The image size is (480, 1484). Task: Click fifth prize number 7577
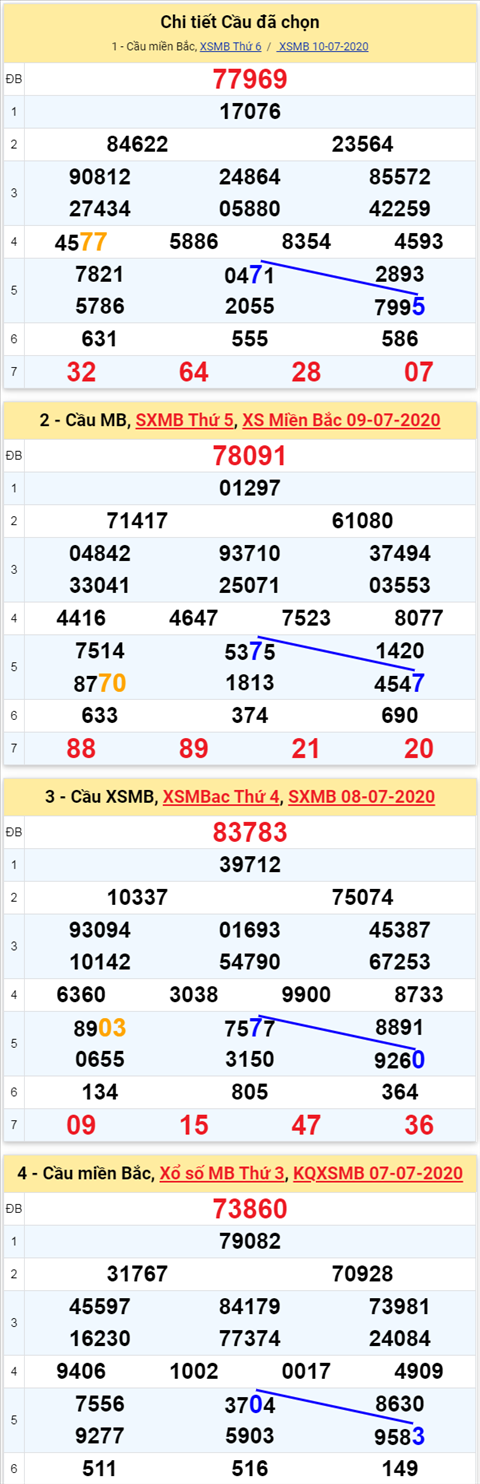tap(250, 1026)
